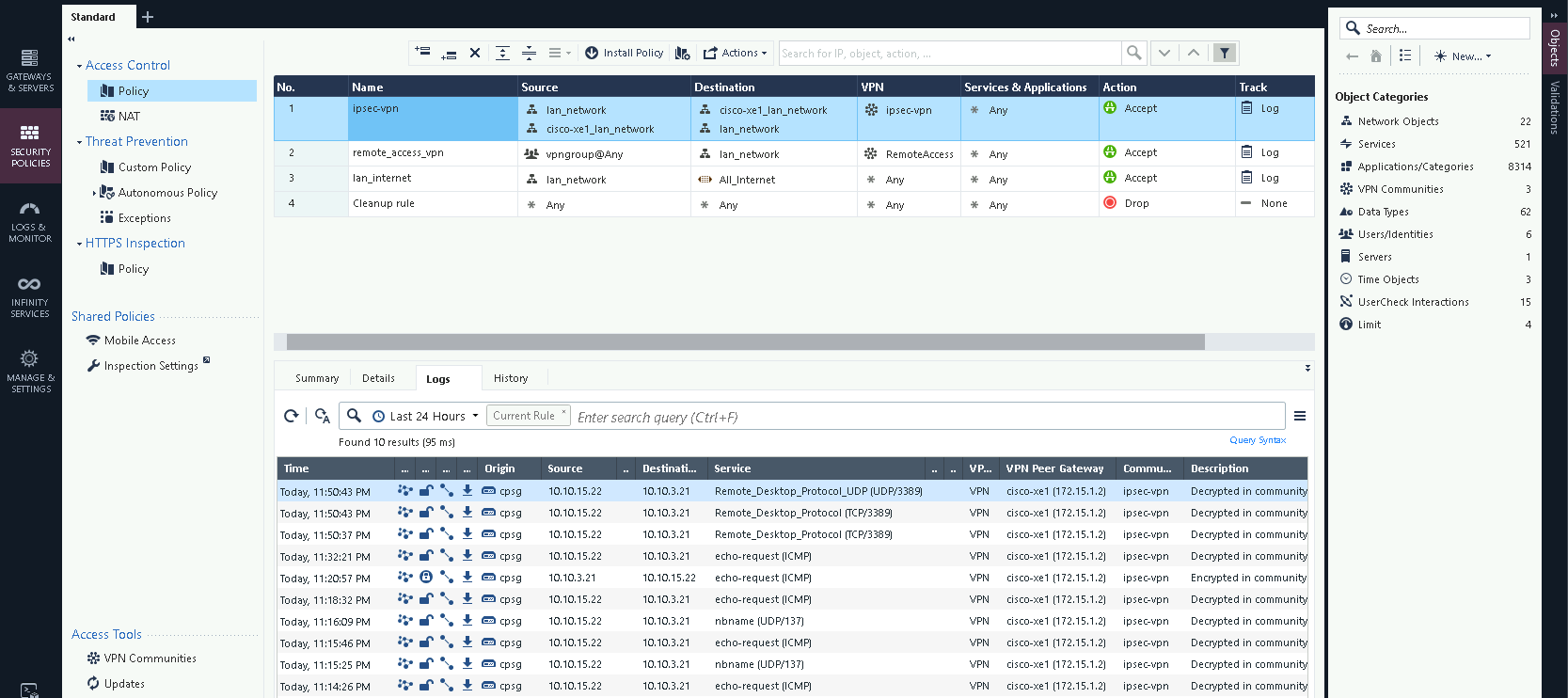
Task: Click the horizontal scrollbar under rulebase
Action: click(x=745, y=341)
